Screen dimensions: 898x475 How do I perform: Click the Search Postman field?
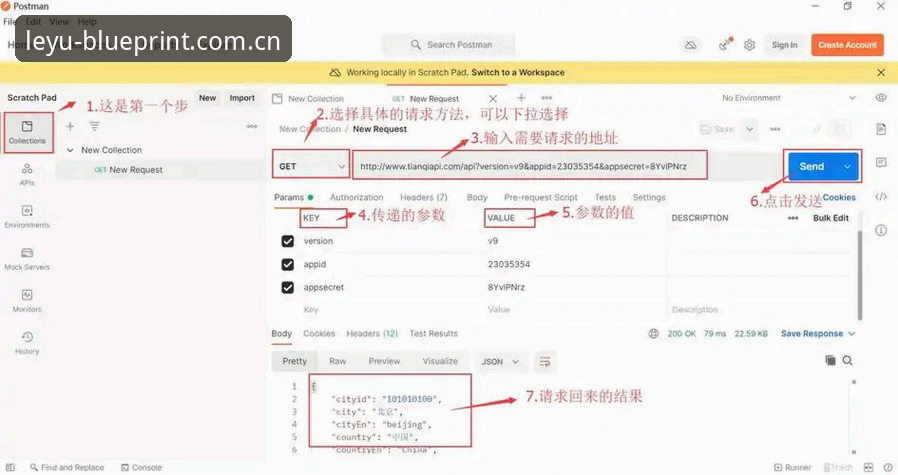click(448, 45)
